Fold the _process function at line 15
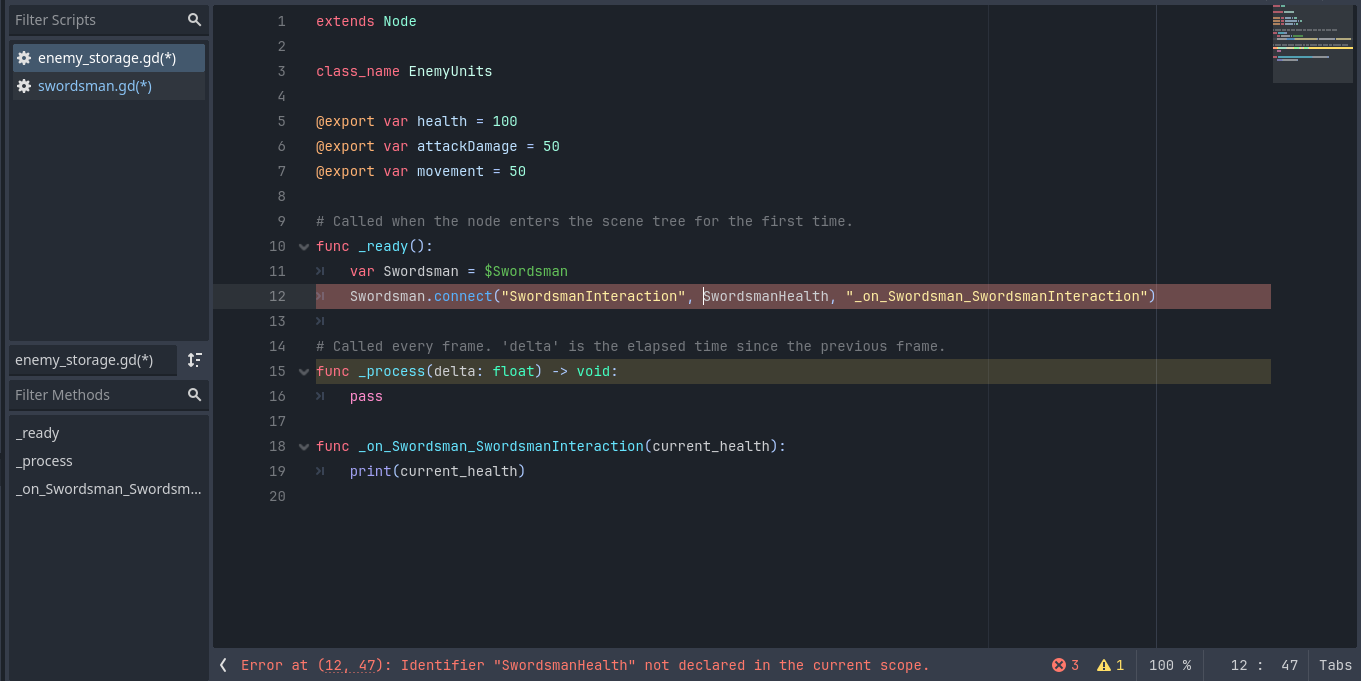Viewport: 1361px width, 681px height. pyautogui.click(x=304, y=372)
